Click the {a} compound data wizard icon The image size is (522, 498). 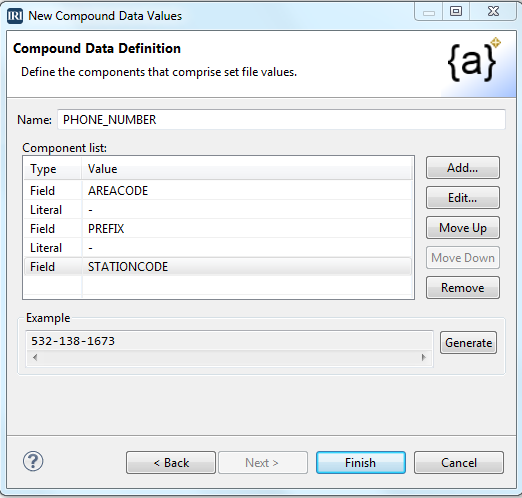click(473, 60)
